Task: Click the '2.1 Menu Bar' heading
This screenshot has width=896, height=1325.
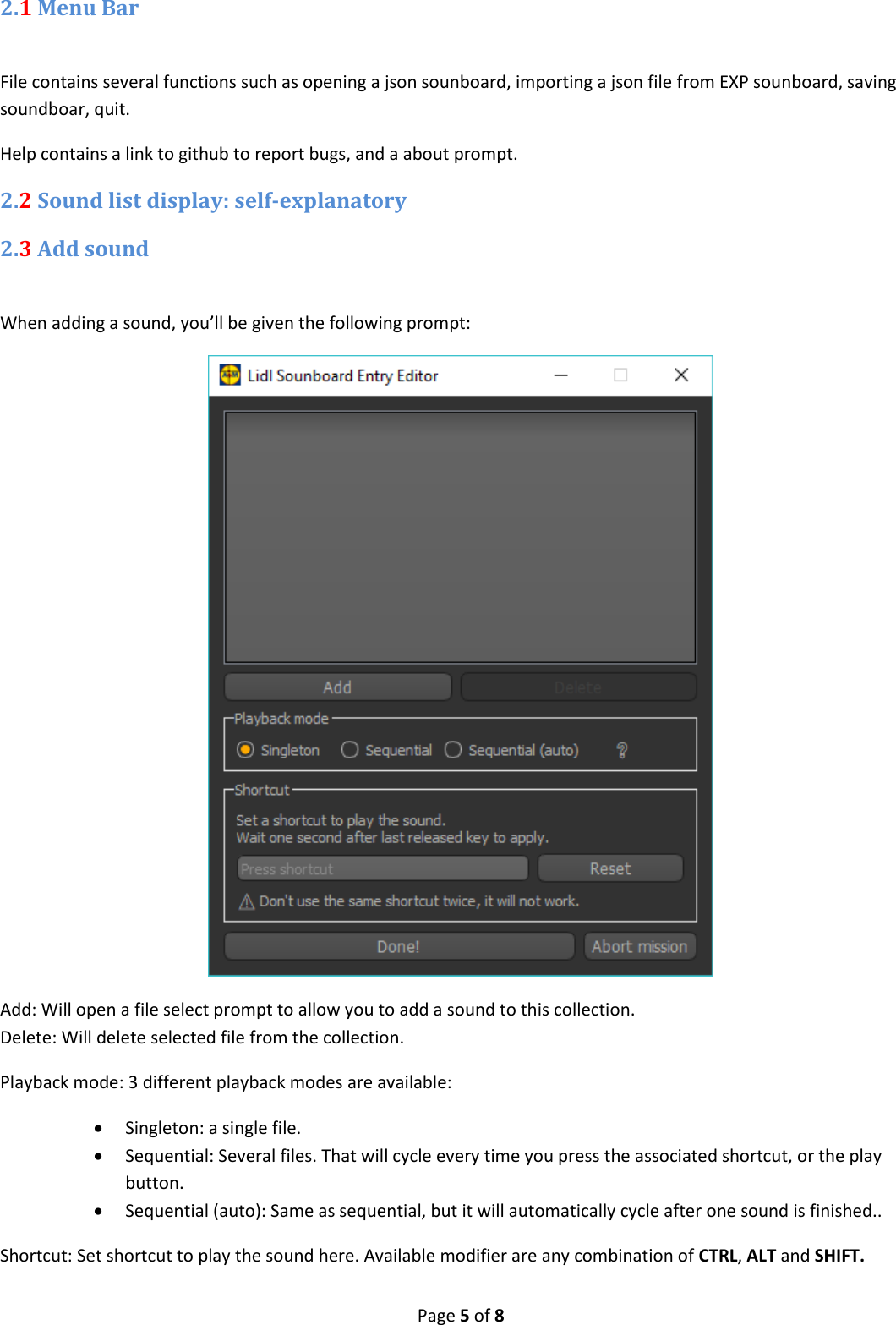Action: coord(69,8)
